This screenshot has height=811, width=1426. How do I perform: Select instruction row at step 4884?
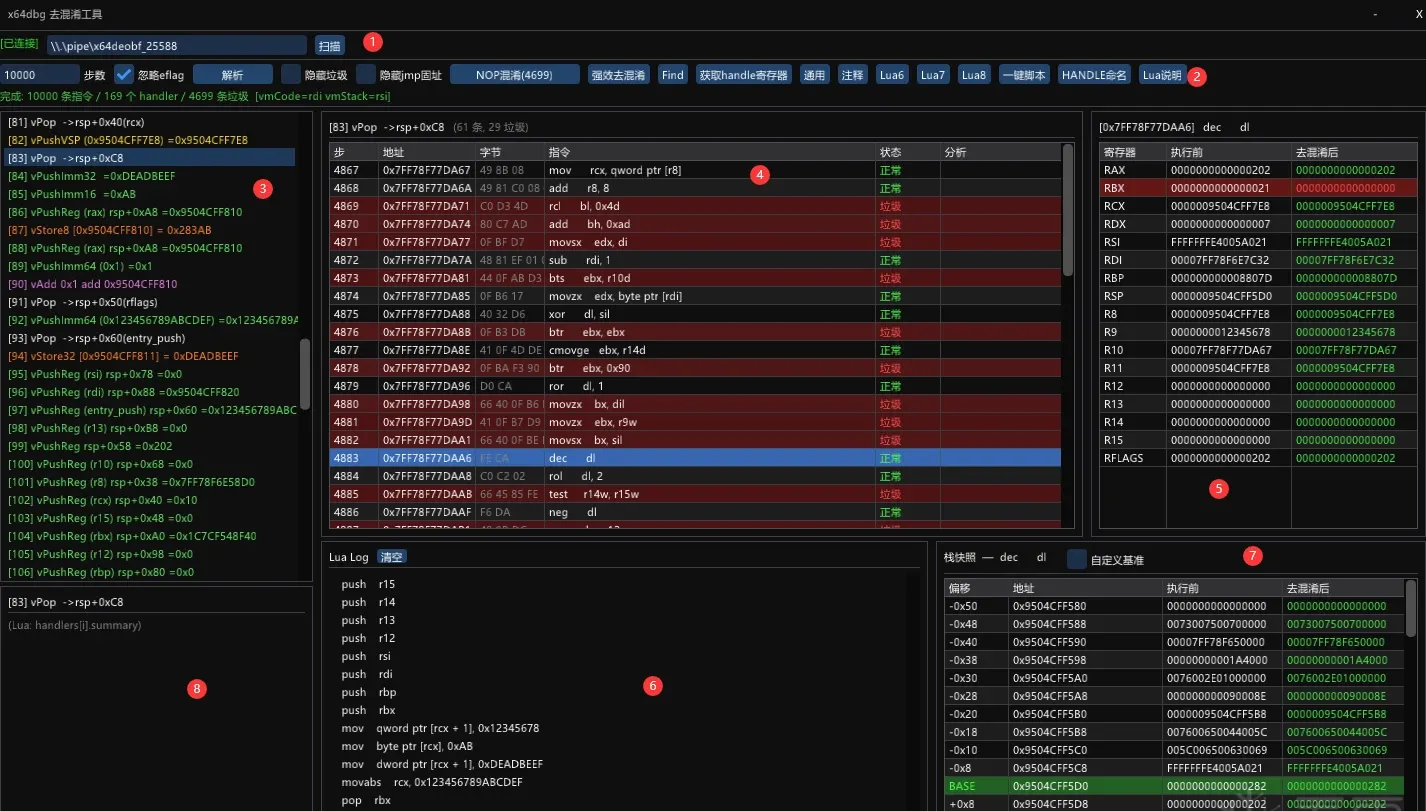click(696, 475)
